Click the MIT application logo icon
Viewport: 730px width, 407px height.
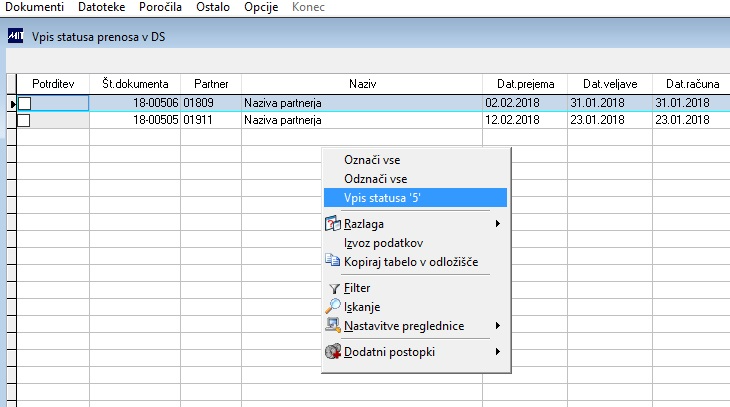click(x=15, y=36)
